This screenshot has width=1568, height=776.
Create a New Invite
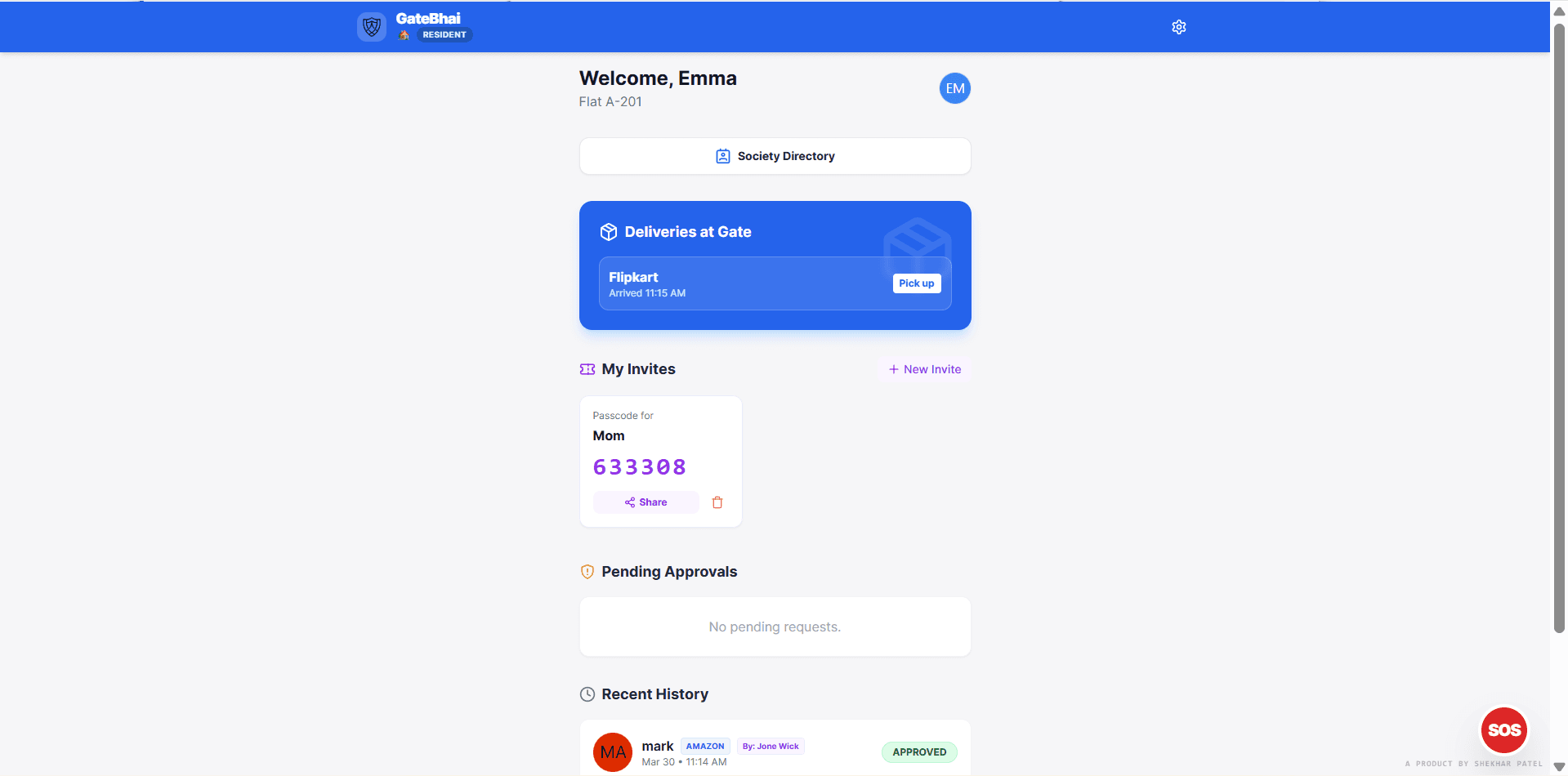click(924, 369)
